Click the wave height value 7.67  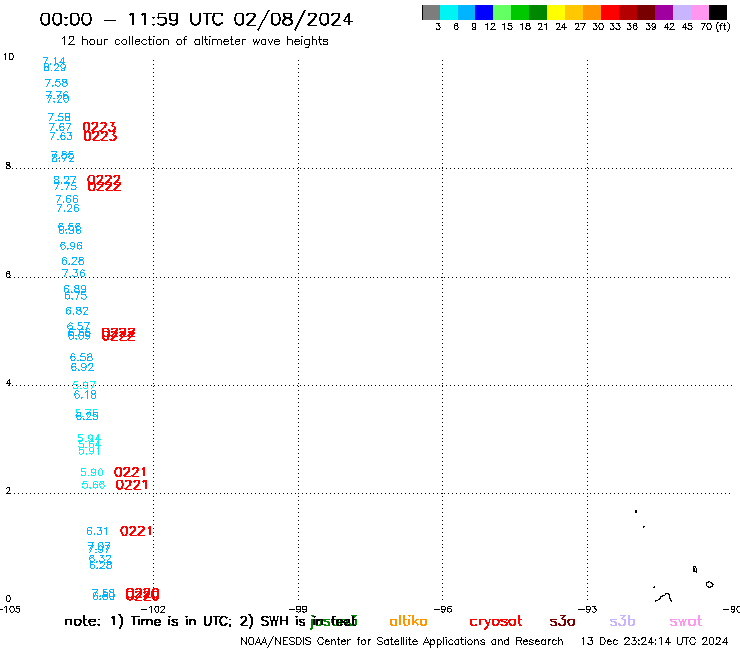click(x=60, y=127)
